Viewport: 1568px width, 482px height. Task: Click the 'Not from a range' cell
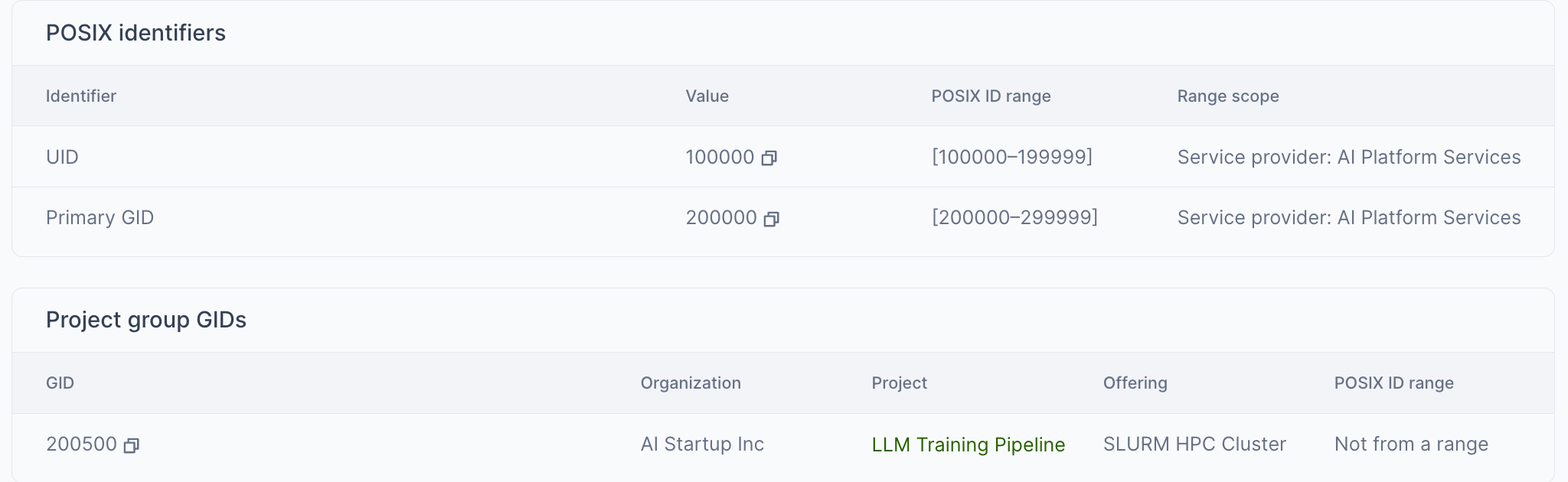point(1411,445)
